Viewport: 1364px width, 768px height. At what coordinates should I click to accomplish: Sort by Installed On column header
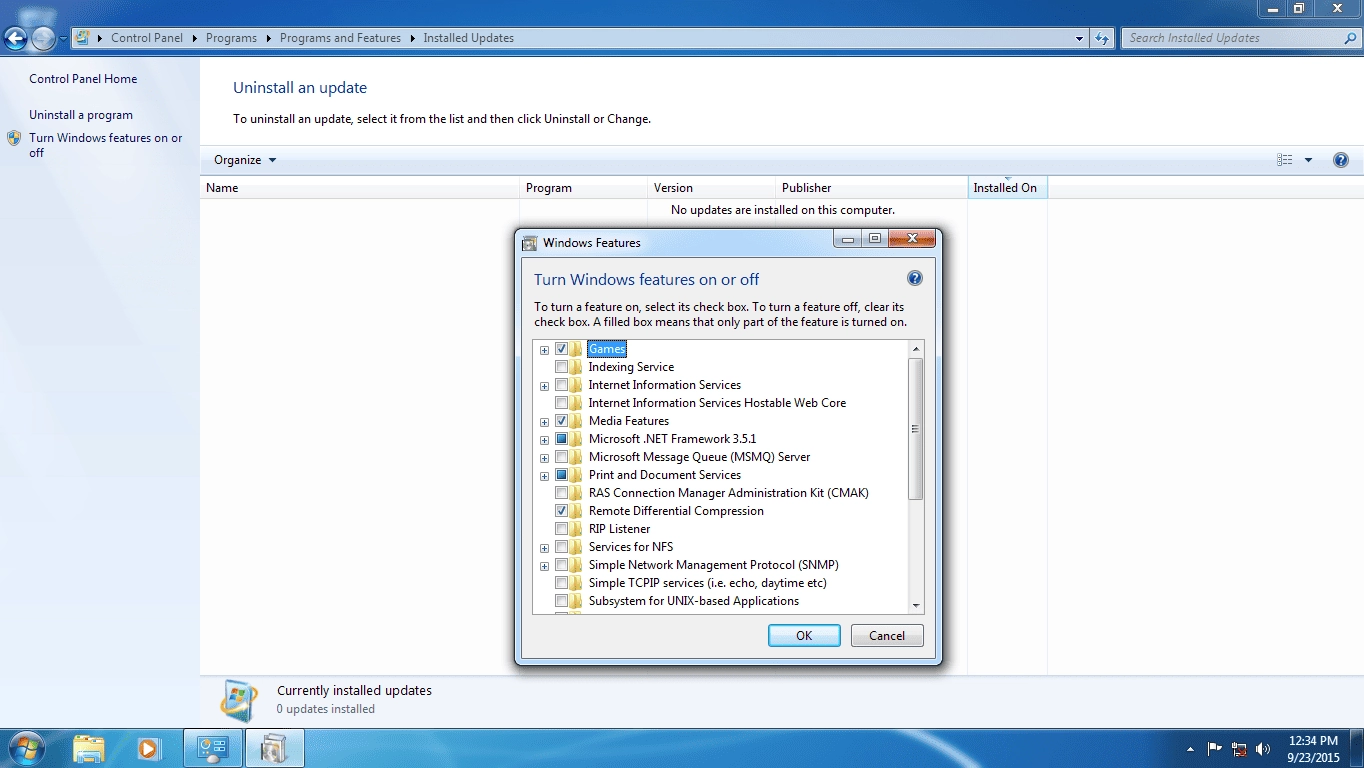click(x=1007, y=187)
